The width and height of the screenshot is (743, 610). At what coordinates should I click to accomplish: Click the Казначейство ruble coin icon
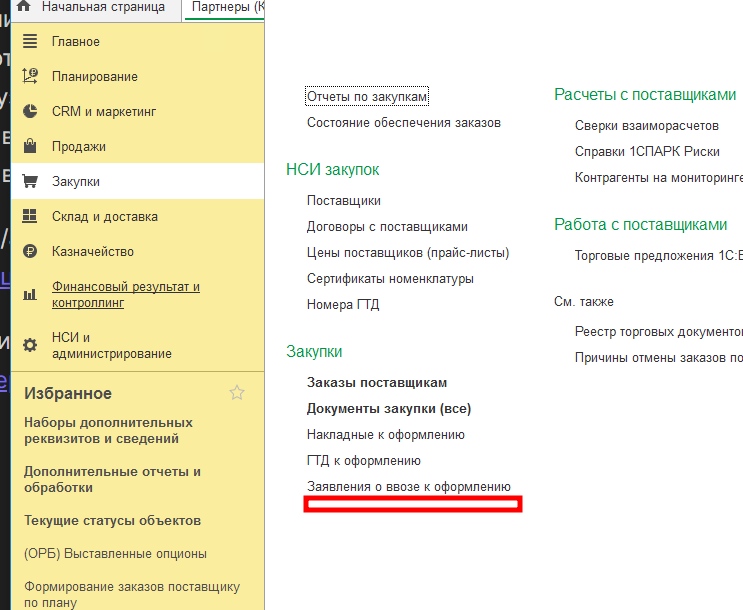click(30, 252)
